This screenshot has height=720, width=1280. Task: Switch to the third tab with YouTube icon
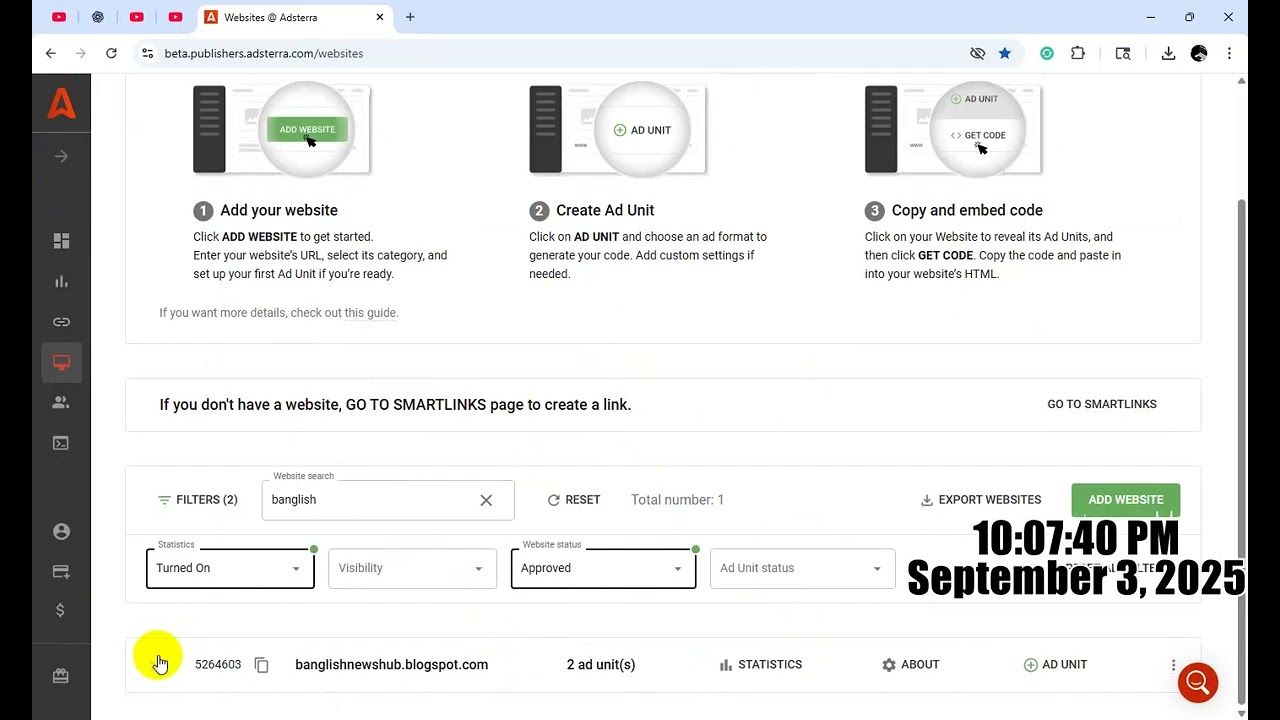tap(137, 17)
